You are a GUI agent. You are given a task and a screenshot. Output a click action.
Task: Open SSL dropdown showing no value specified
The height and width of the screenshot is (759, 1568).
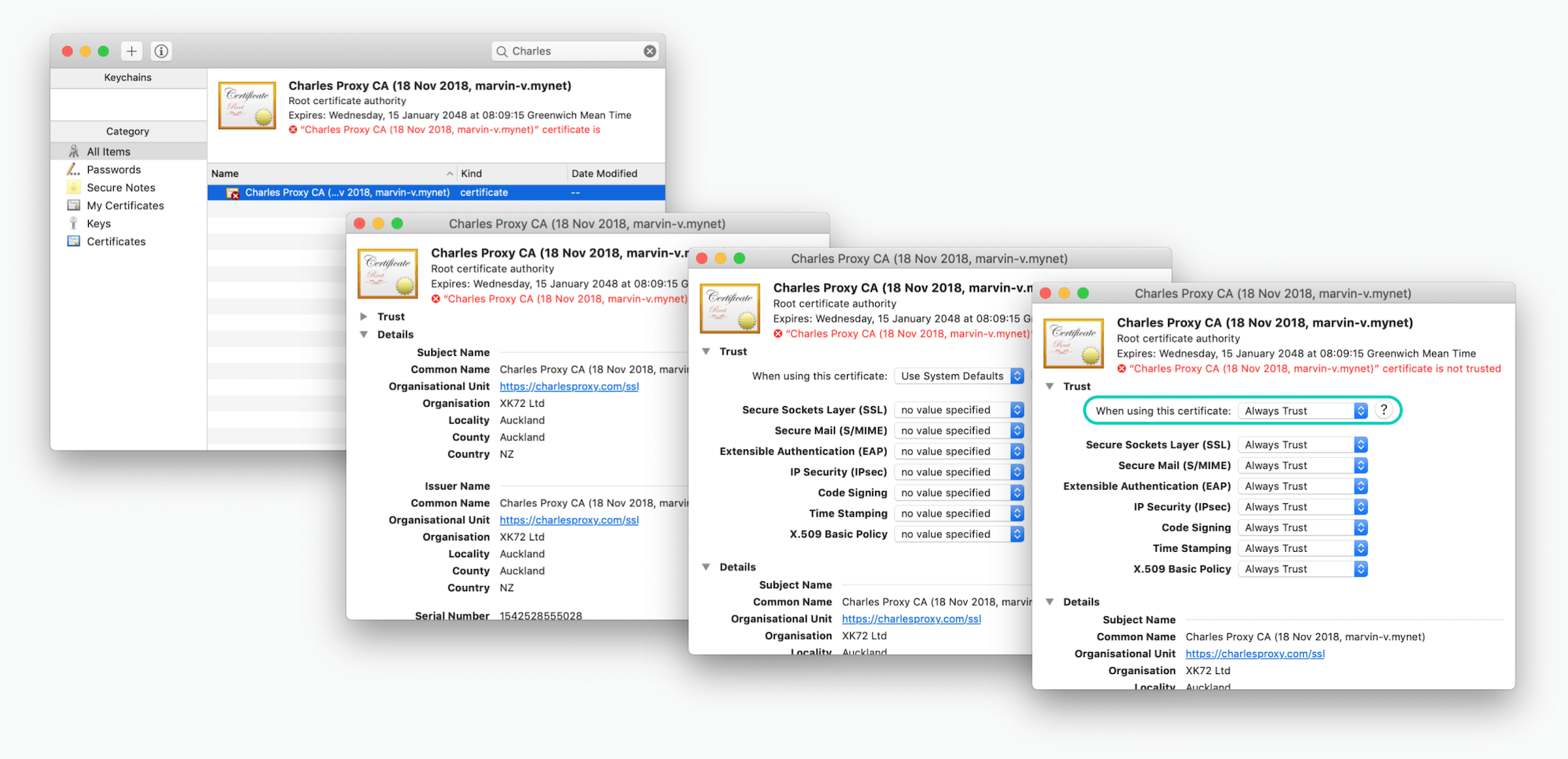pyautogui.click(x=959, y=410)
